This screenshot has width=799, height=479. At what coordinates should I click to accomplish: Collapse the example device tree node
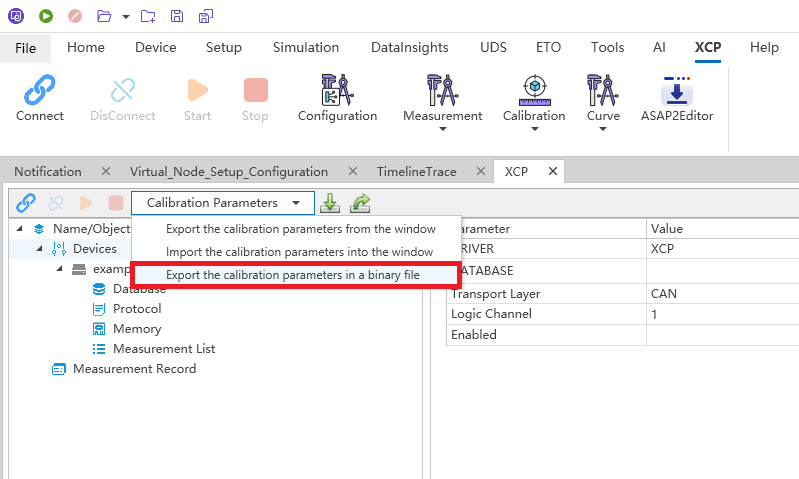tap(59, 268)
